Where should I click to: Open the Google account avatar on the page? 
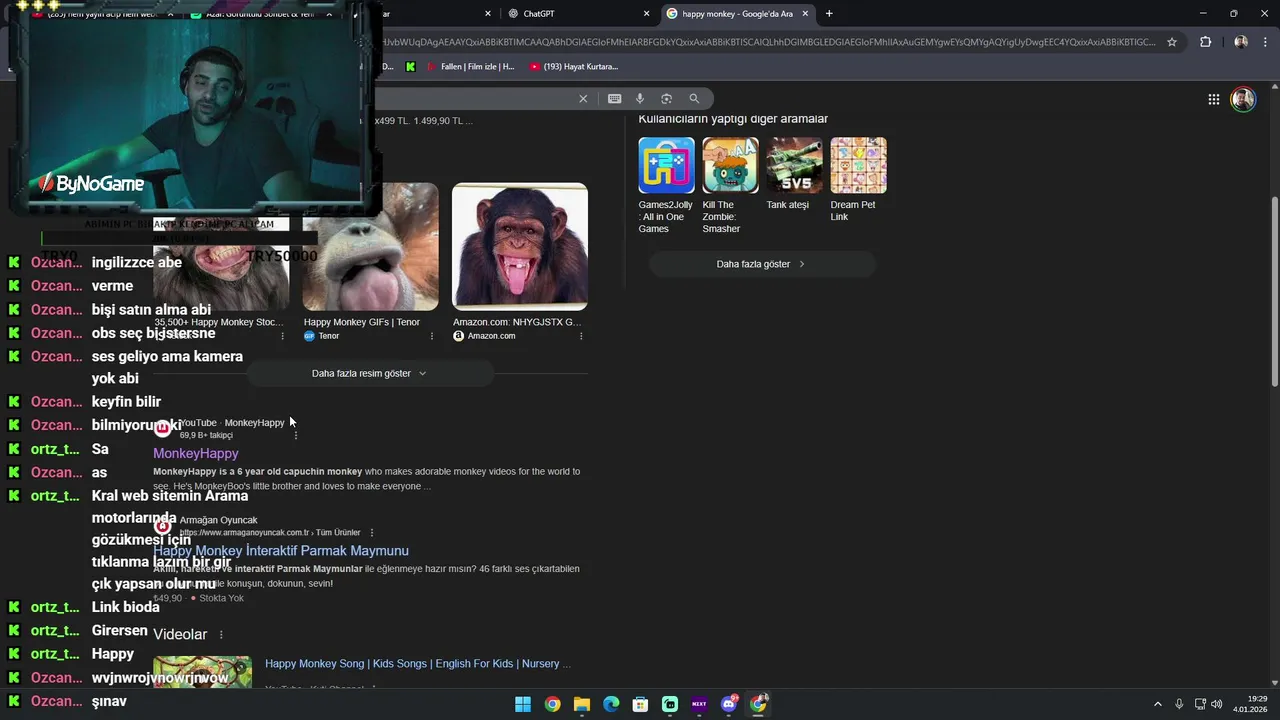coord(1243,99)
